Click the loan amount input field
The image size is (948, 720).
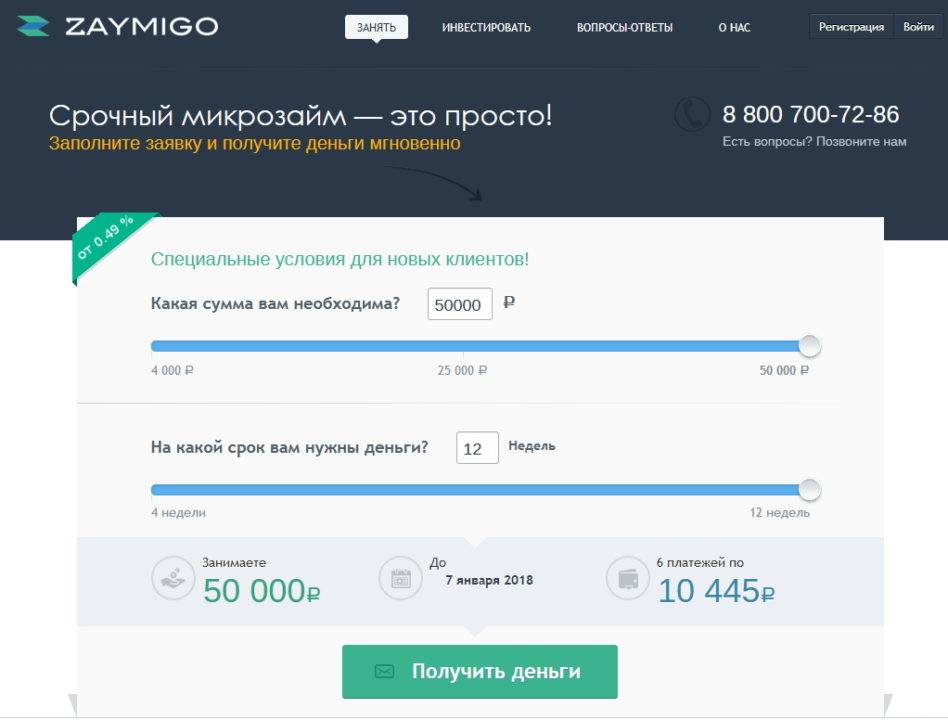(460, 305)
